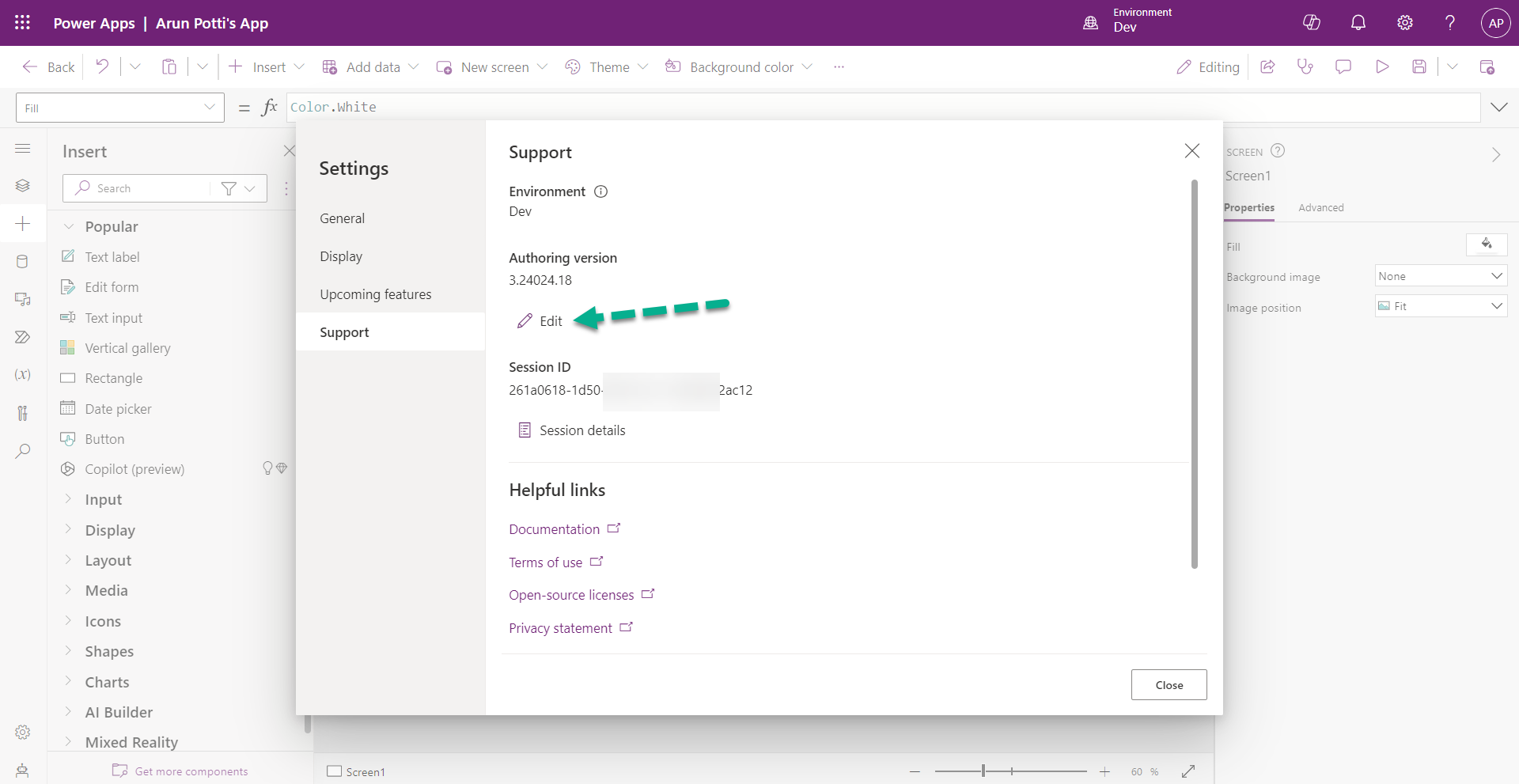The image size is (1519, 784).
Task: Open the Background image dropdown
Action: 1440,275
